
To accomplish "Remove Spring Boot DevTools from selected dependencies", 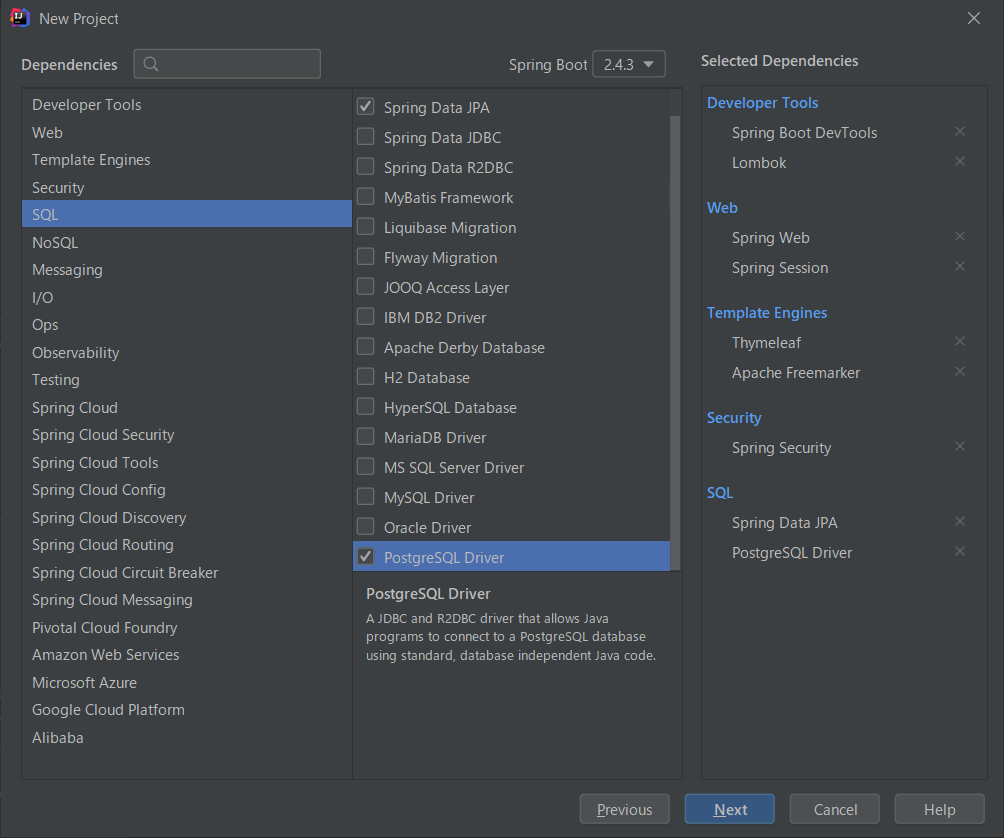I will [959, 132].
